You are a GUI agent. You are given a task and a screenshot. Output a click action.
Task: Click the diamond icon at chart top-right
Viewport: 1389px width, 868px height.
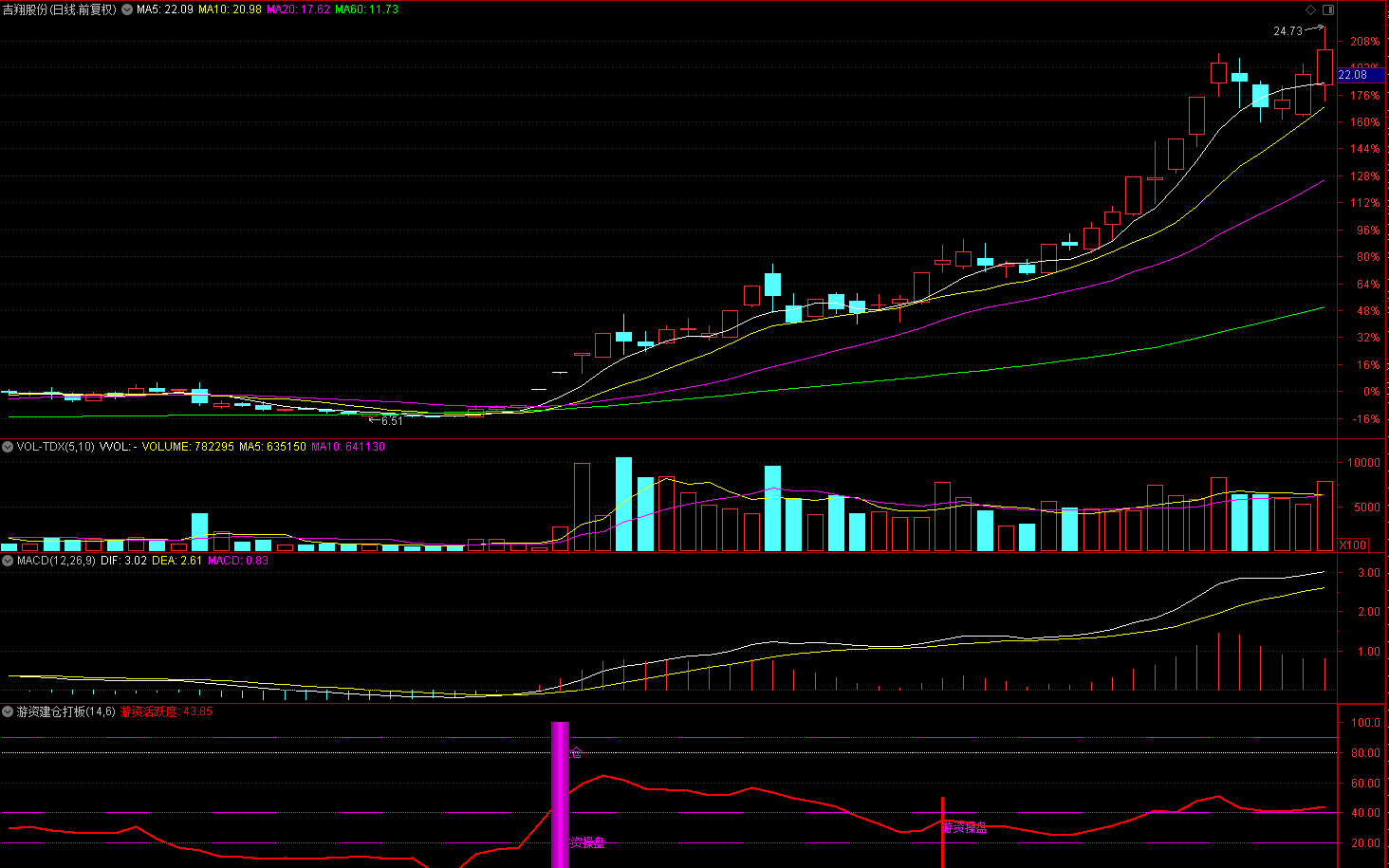[x=1311, y=9]
